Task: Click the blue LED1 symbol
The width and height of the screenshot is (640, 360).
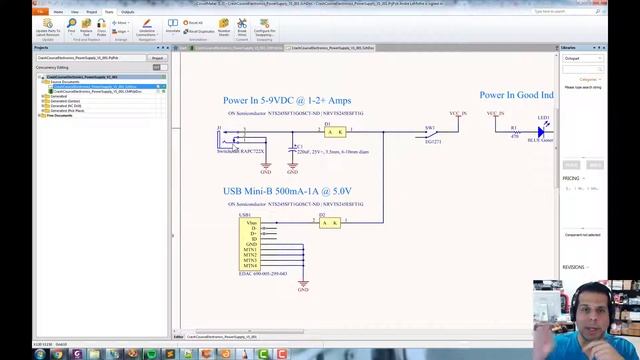Action: tap(541, 132)
